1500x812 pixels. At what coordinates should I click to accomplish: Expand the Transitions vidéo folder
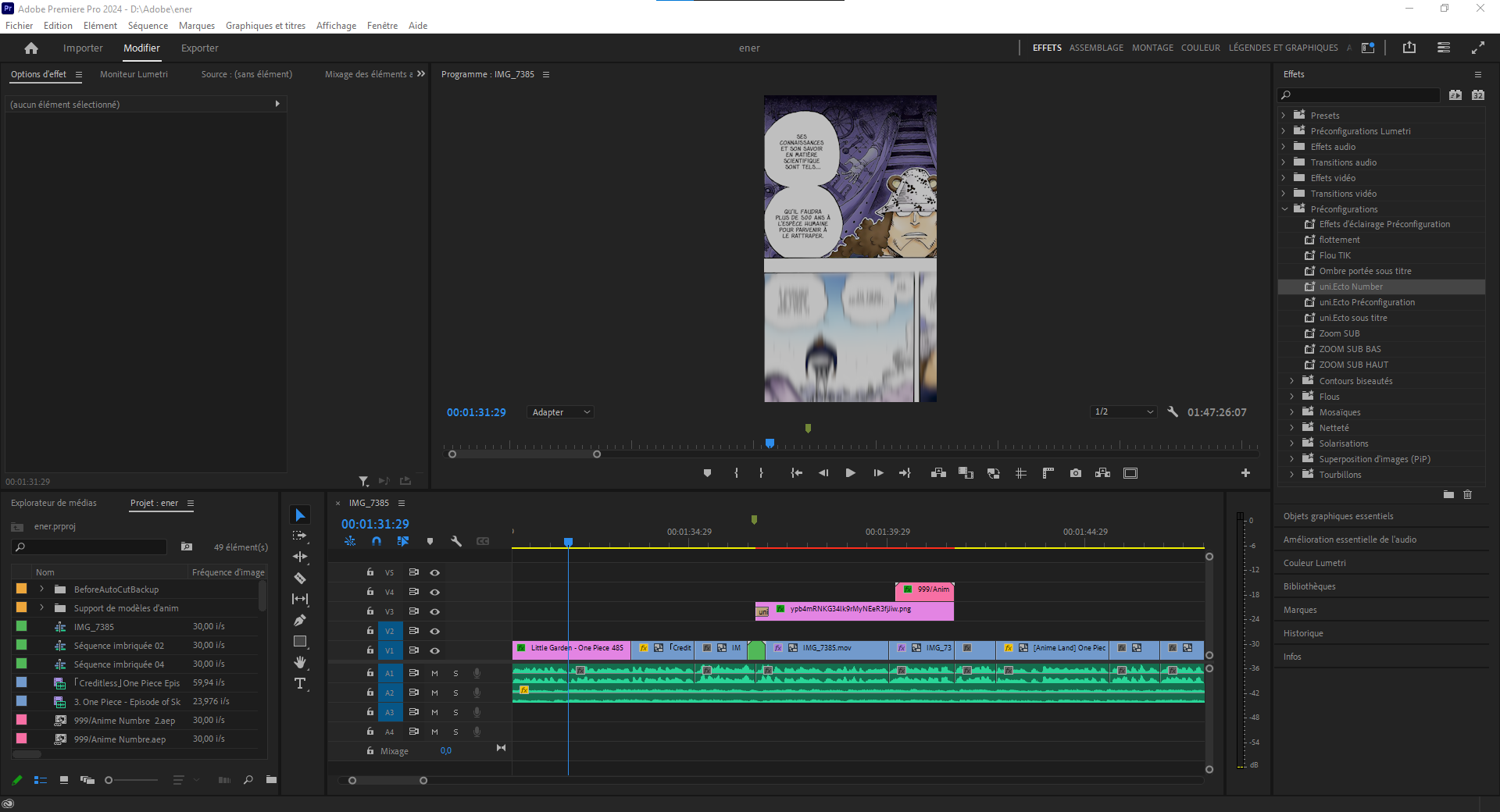1284,194
